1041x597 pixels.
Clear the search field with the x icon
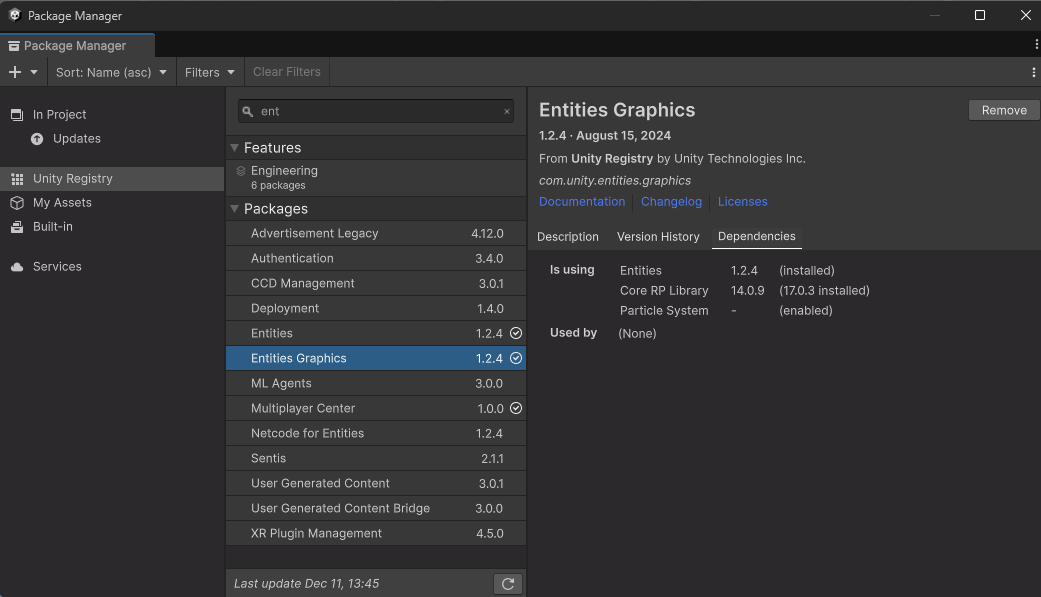pos(507,112)
